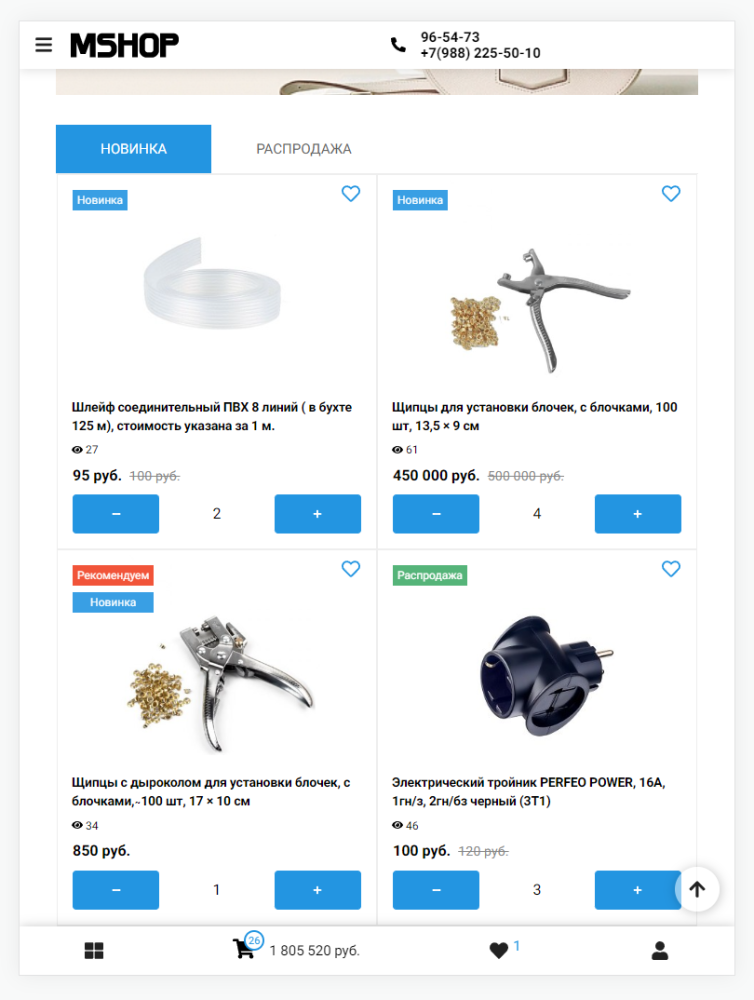Click the MSHOP logo
The image size is (754, 1000).
(124, 45)
